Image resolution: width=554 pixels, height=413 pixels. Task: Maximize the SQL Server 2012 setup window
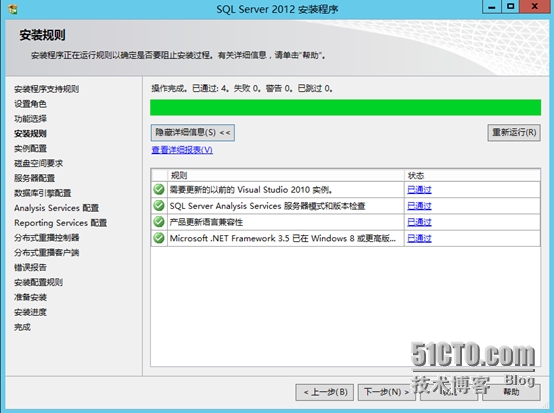click(x=510, y=7)
